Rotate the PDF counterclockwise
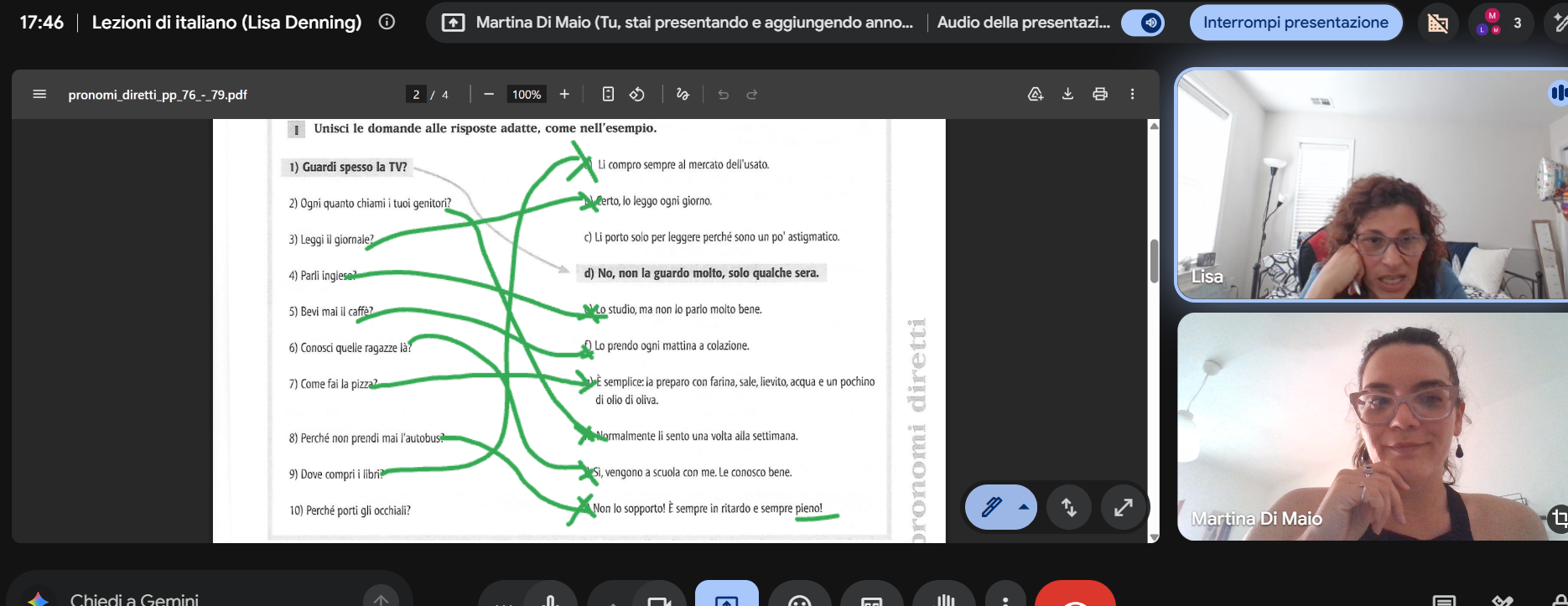 637,94
